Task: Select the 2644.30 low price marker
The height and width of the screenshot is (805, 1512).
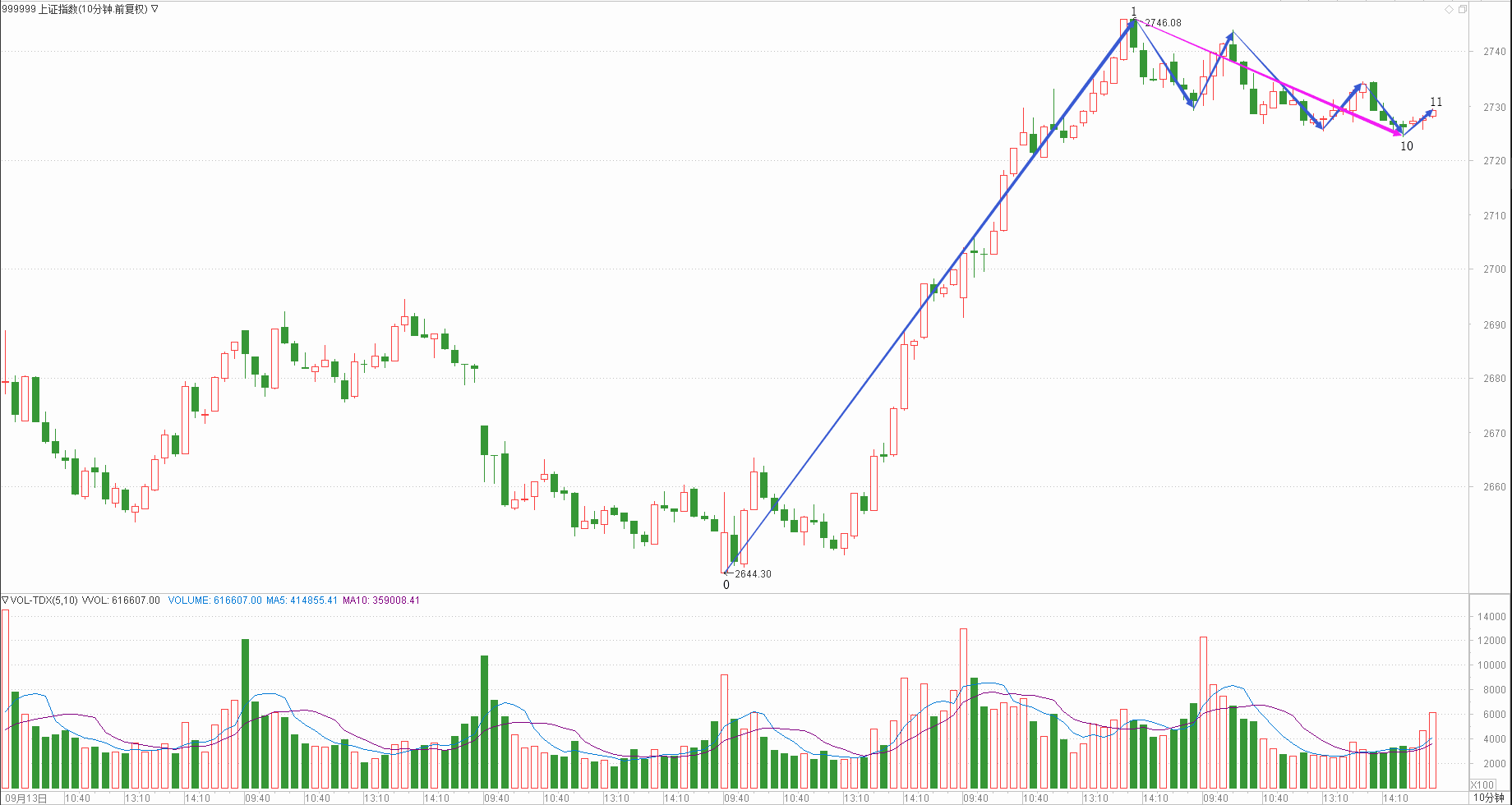Action: pyautogui.click(x=753, y=574)
